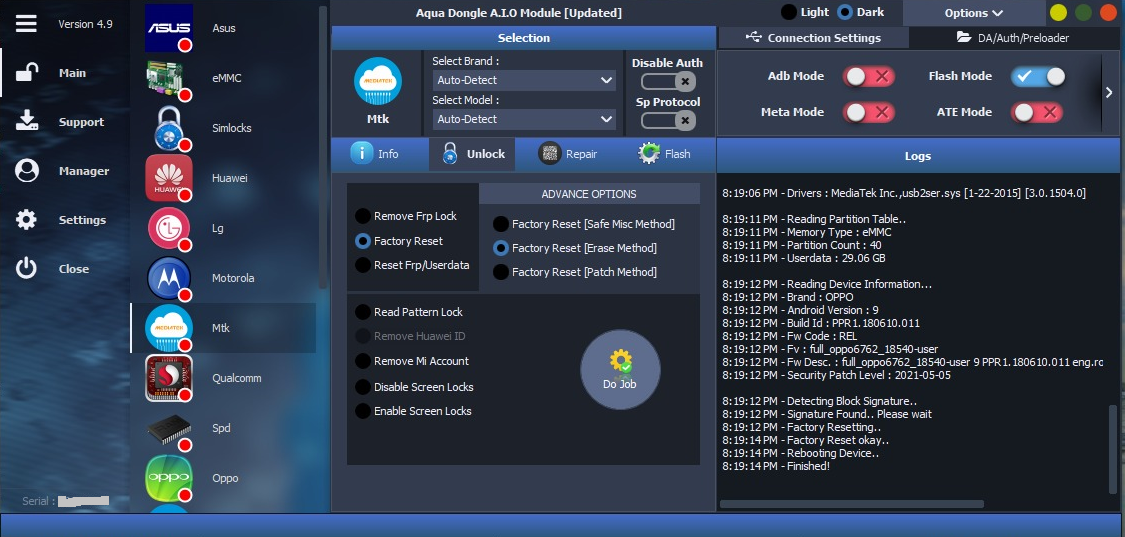1125x537 pixels.
Task: Click the Info tab label
Action: 388,154
